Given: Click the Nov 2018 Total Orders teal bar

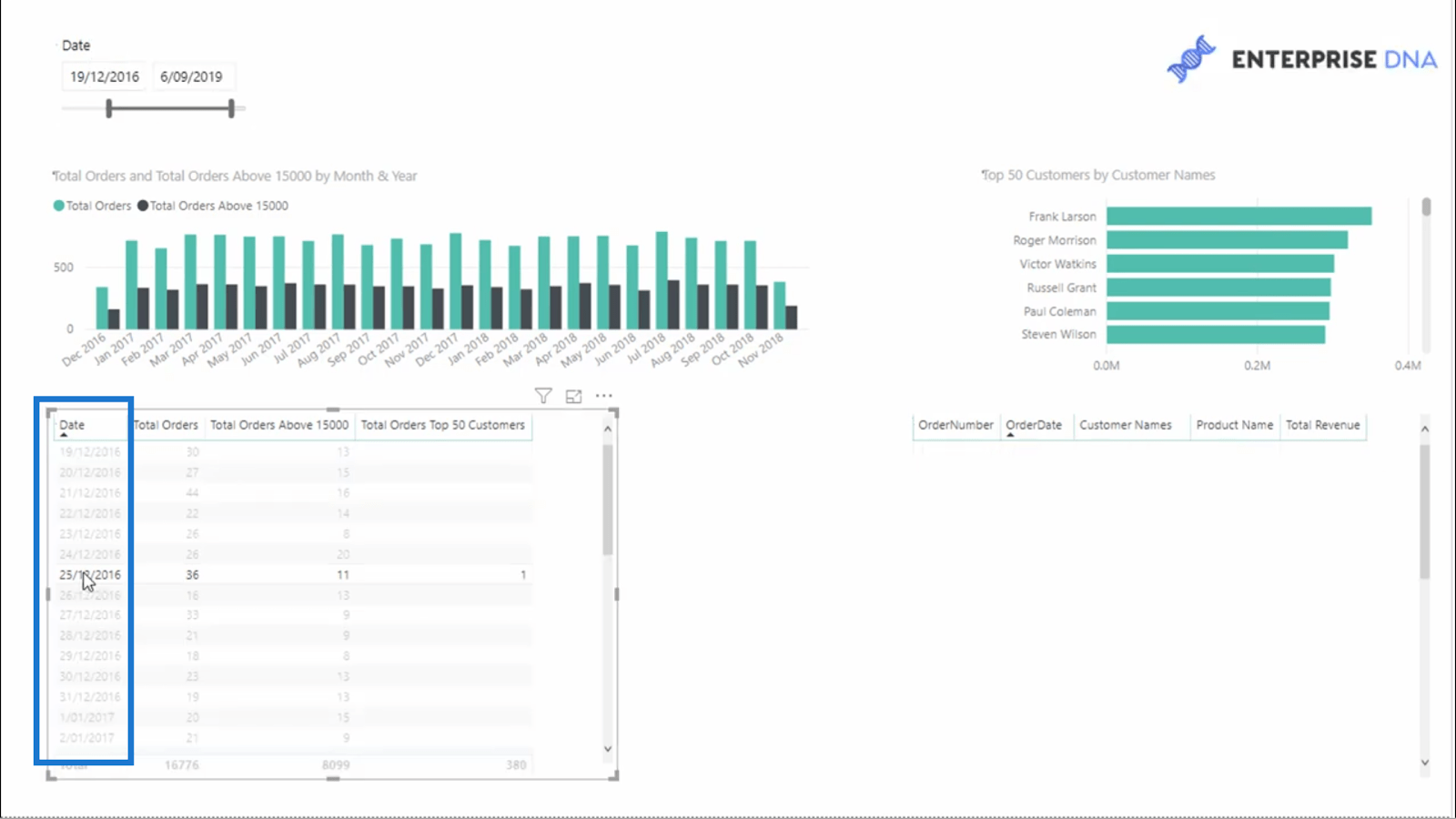Looking at the screenshot, I should [x=780, y=306].
